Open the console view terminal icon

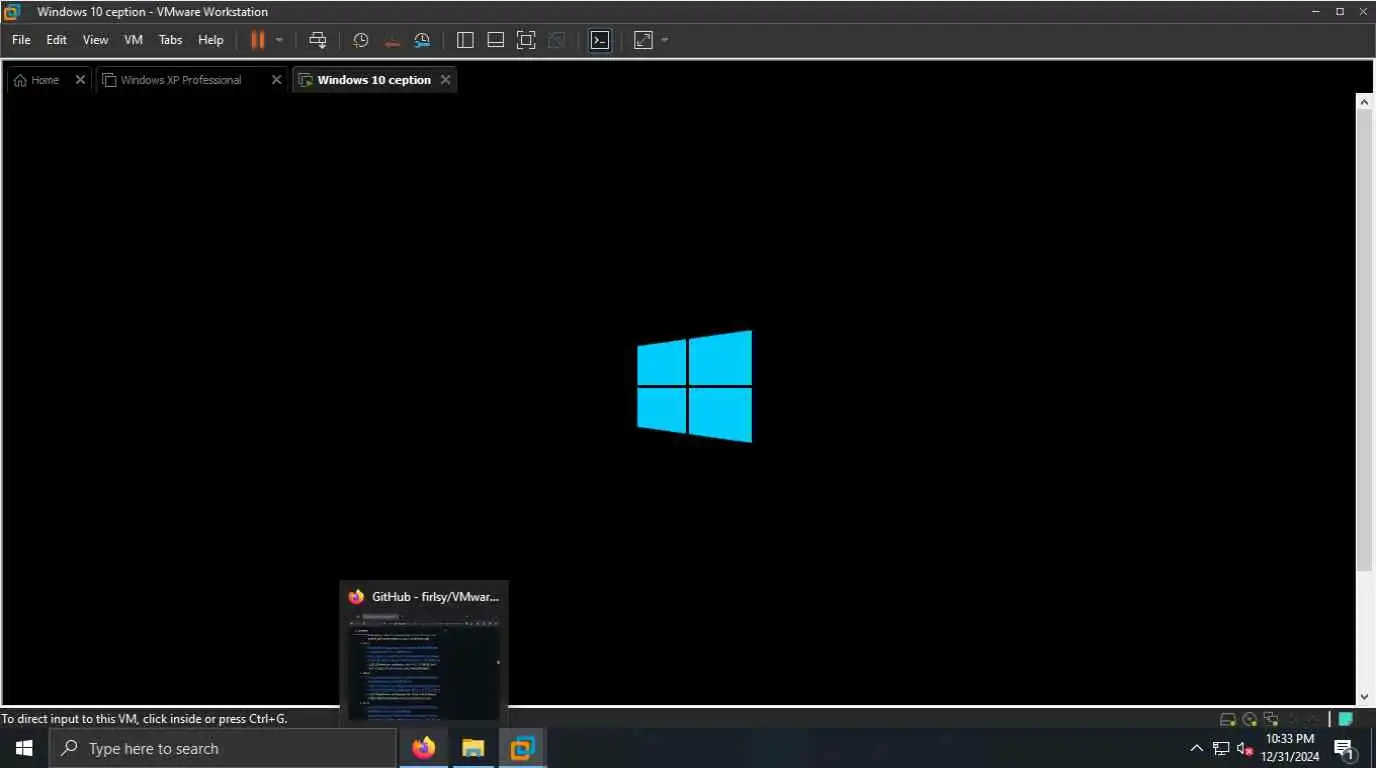point(600,40)
